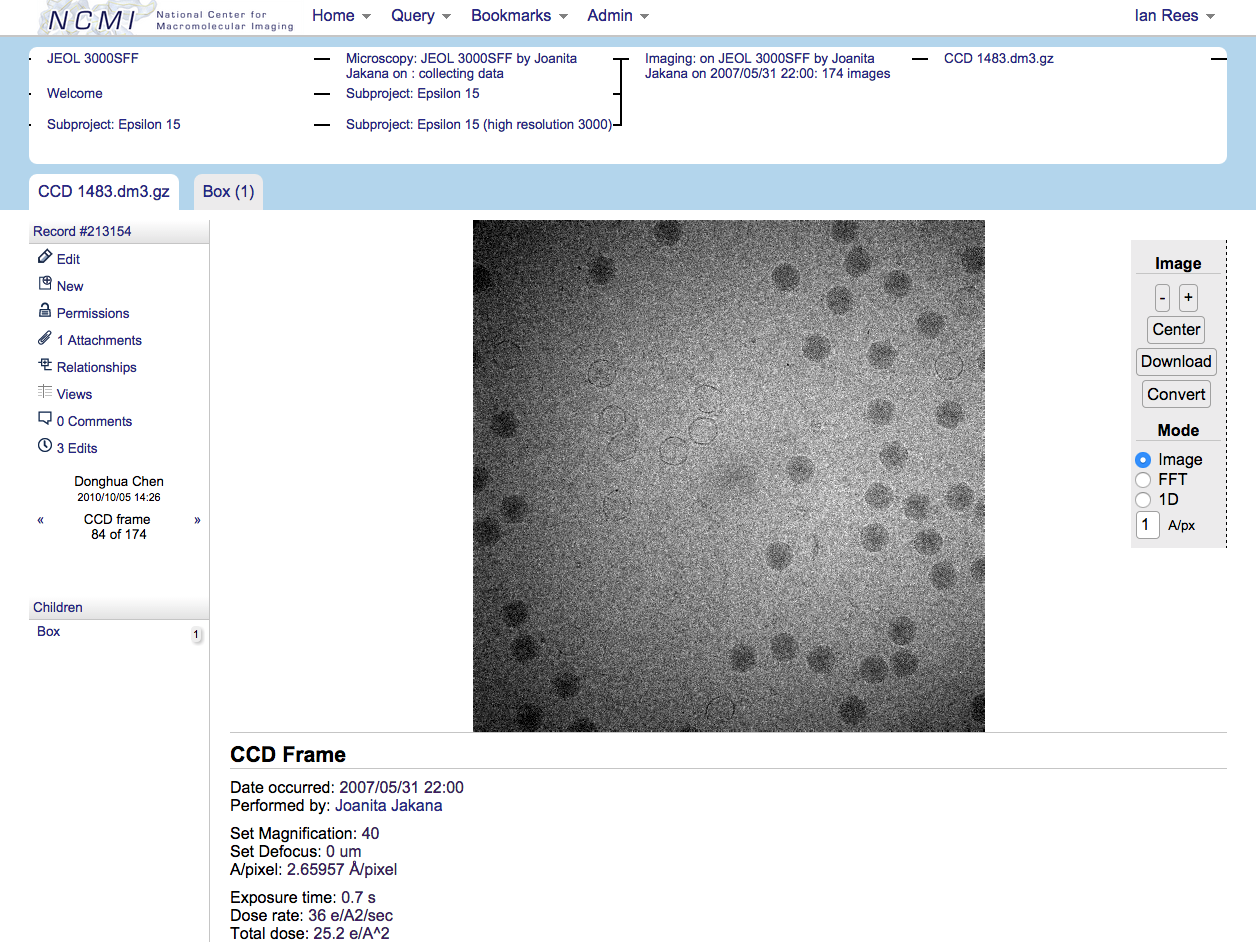Click the NCMI logo

(x=166, y=17)
